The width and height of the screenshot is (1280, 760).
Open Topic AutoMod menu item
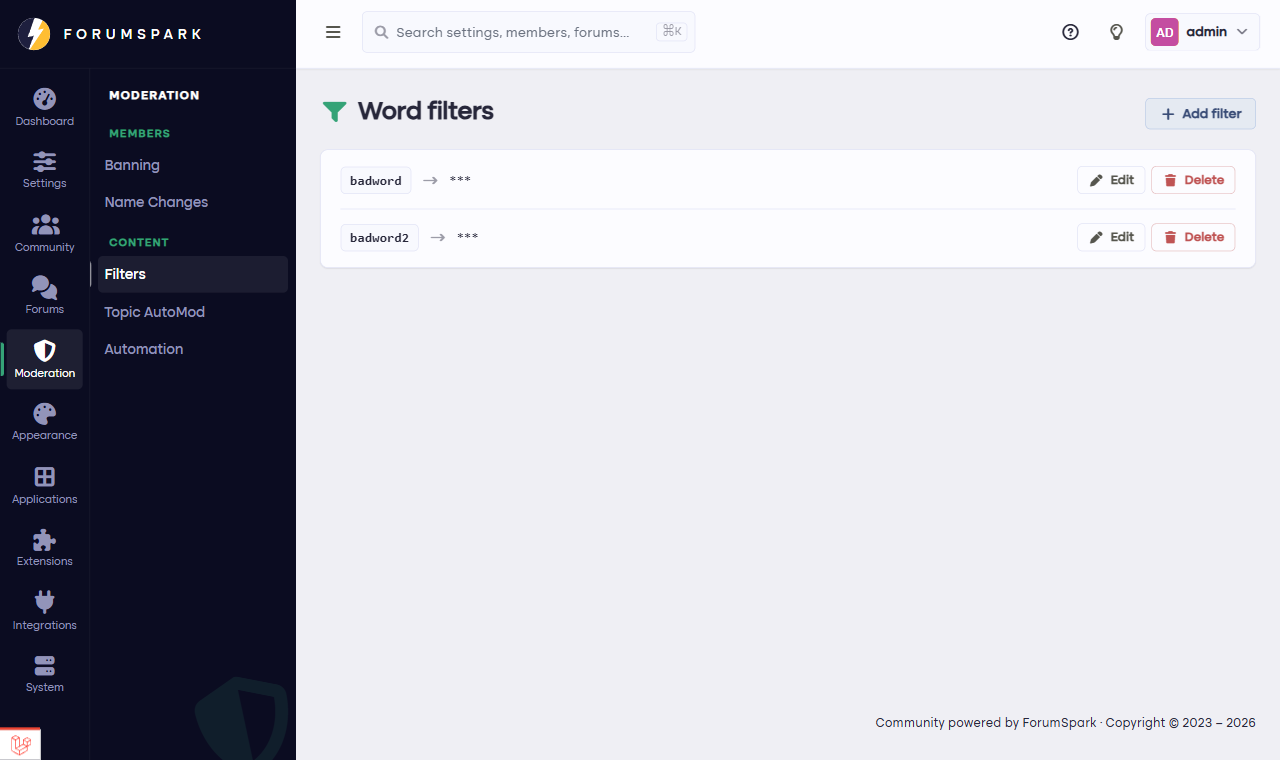click(193, 312)
